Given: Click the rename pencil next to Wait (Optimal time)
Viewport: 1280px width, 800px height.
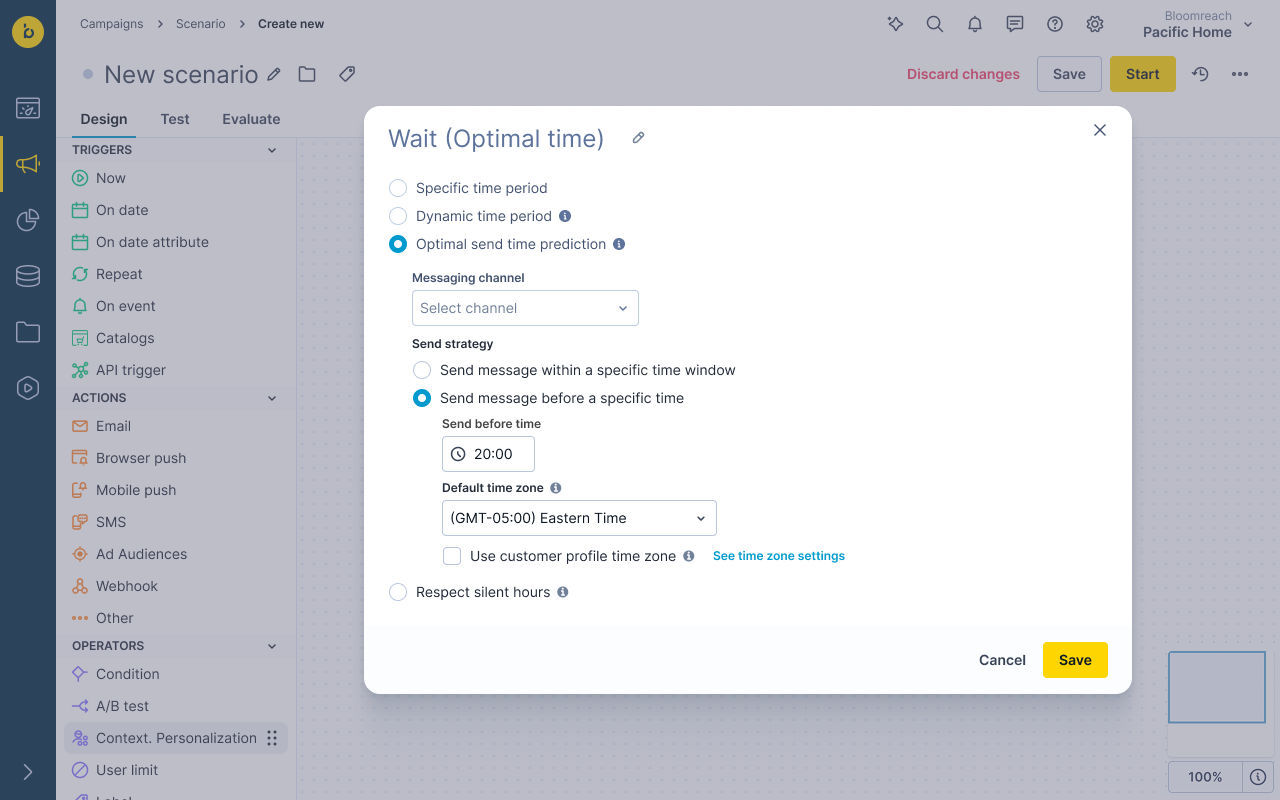Looking at the screenshot, I should 638,137.
